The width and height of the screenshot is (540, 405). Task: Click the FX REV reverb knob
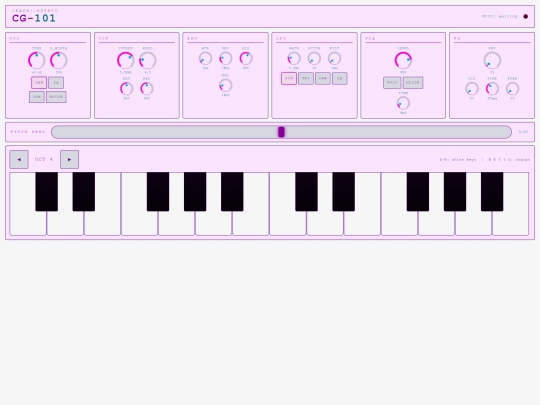(492, 61)
